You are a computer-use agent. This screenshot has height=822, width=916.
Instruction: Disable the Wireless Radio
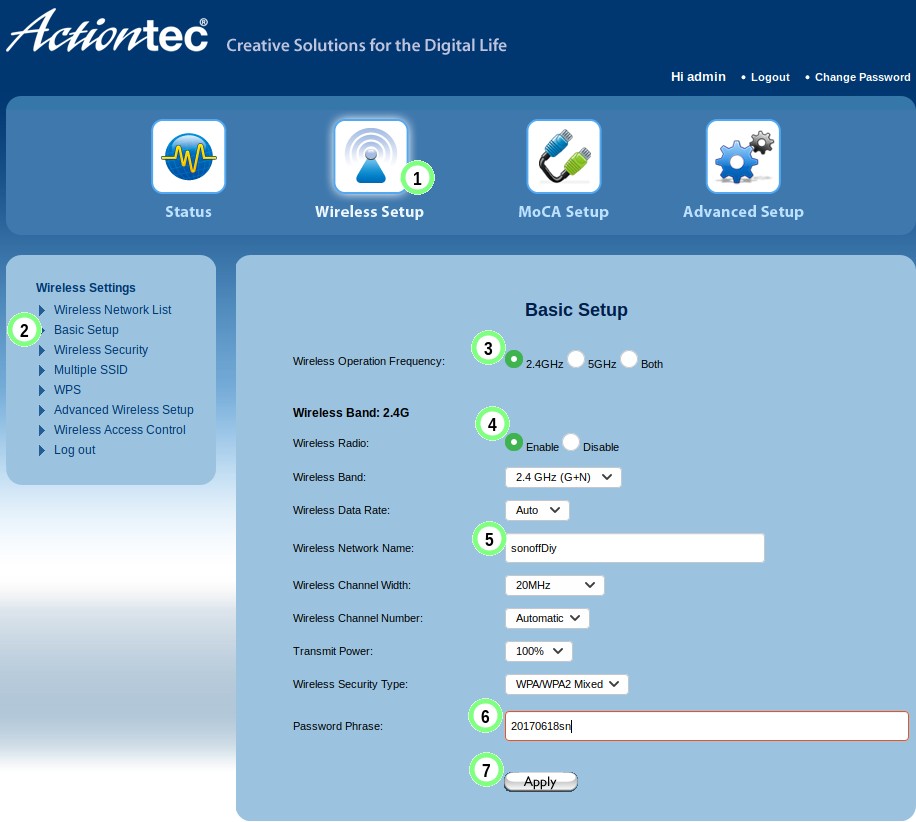point(571,442)
